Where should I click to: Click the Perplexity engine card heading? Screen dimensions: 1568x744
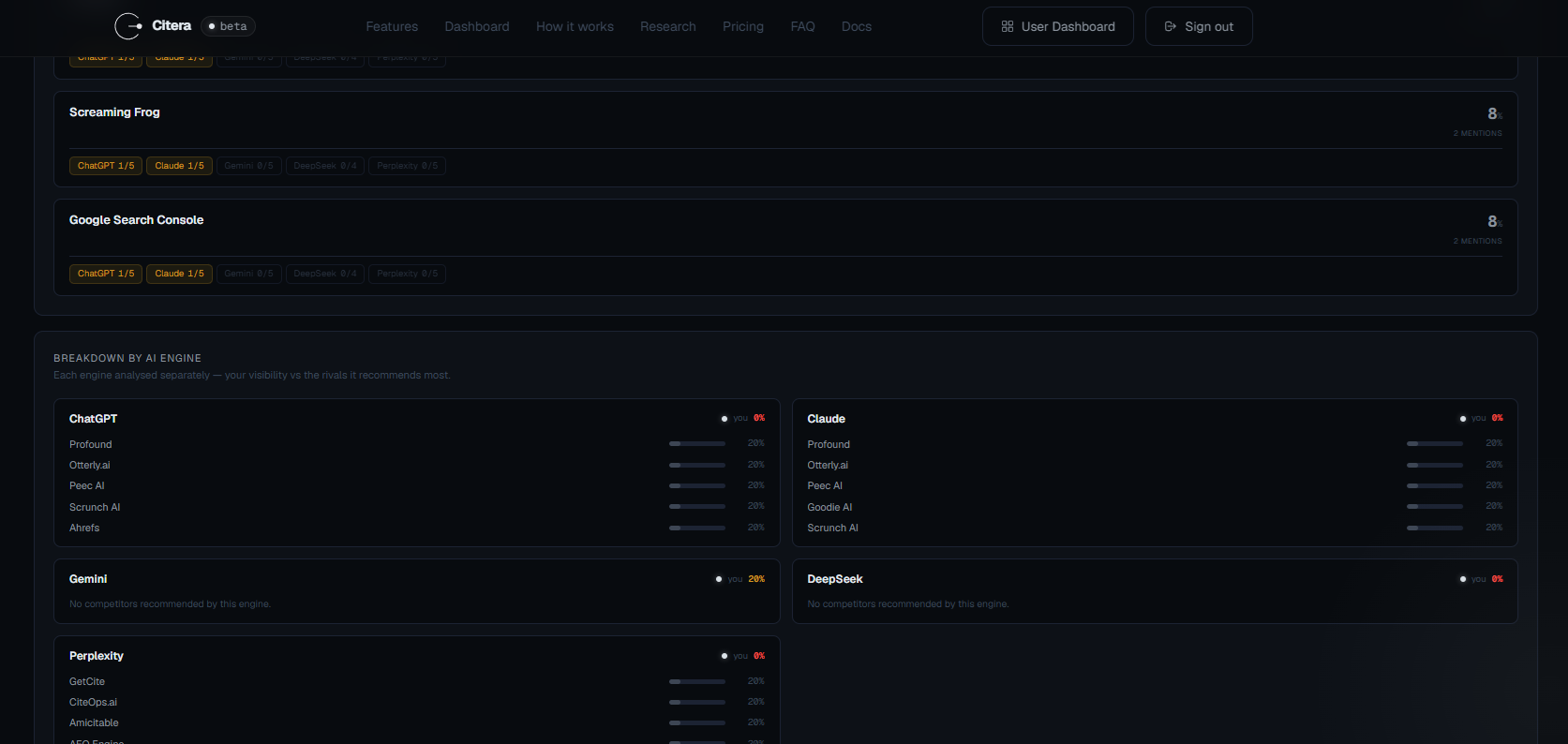(x=97, y=656)
